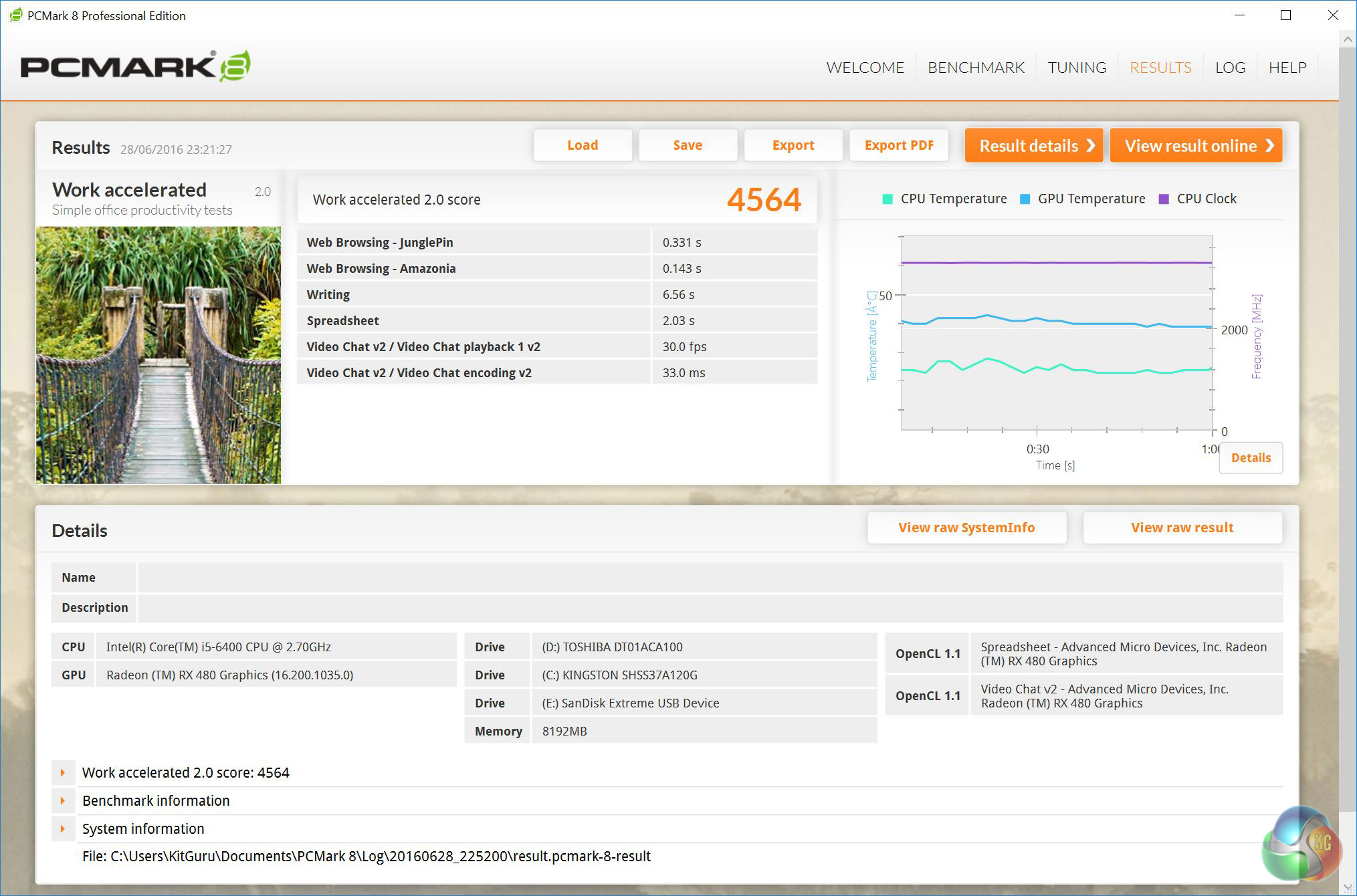Open the HELP tab

tap(1287, 68)
